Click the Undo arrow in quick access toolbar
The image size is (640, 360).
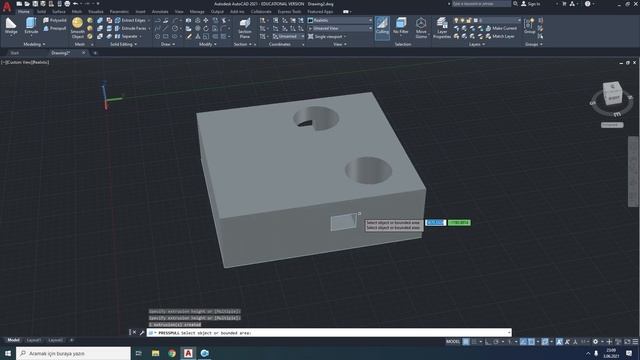coord(76,4)
